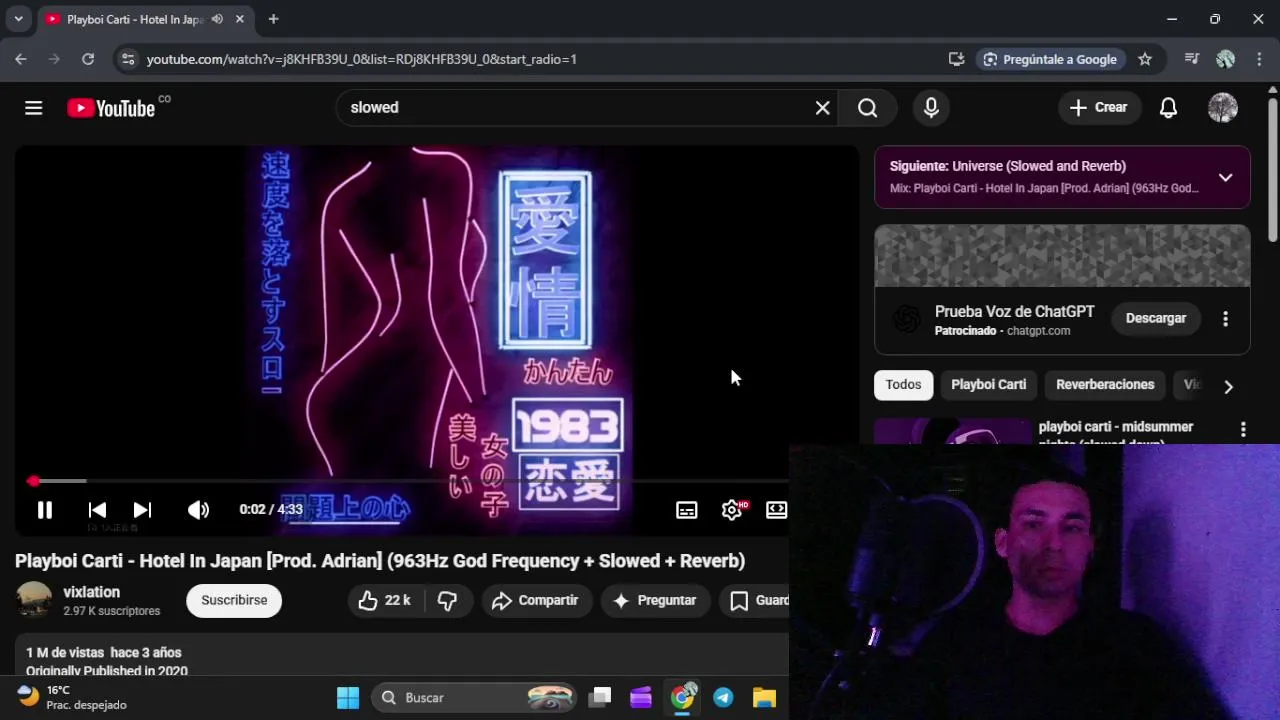
Task: Open Chrome media controls icon
Action: point(1191,59)
